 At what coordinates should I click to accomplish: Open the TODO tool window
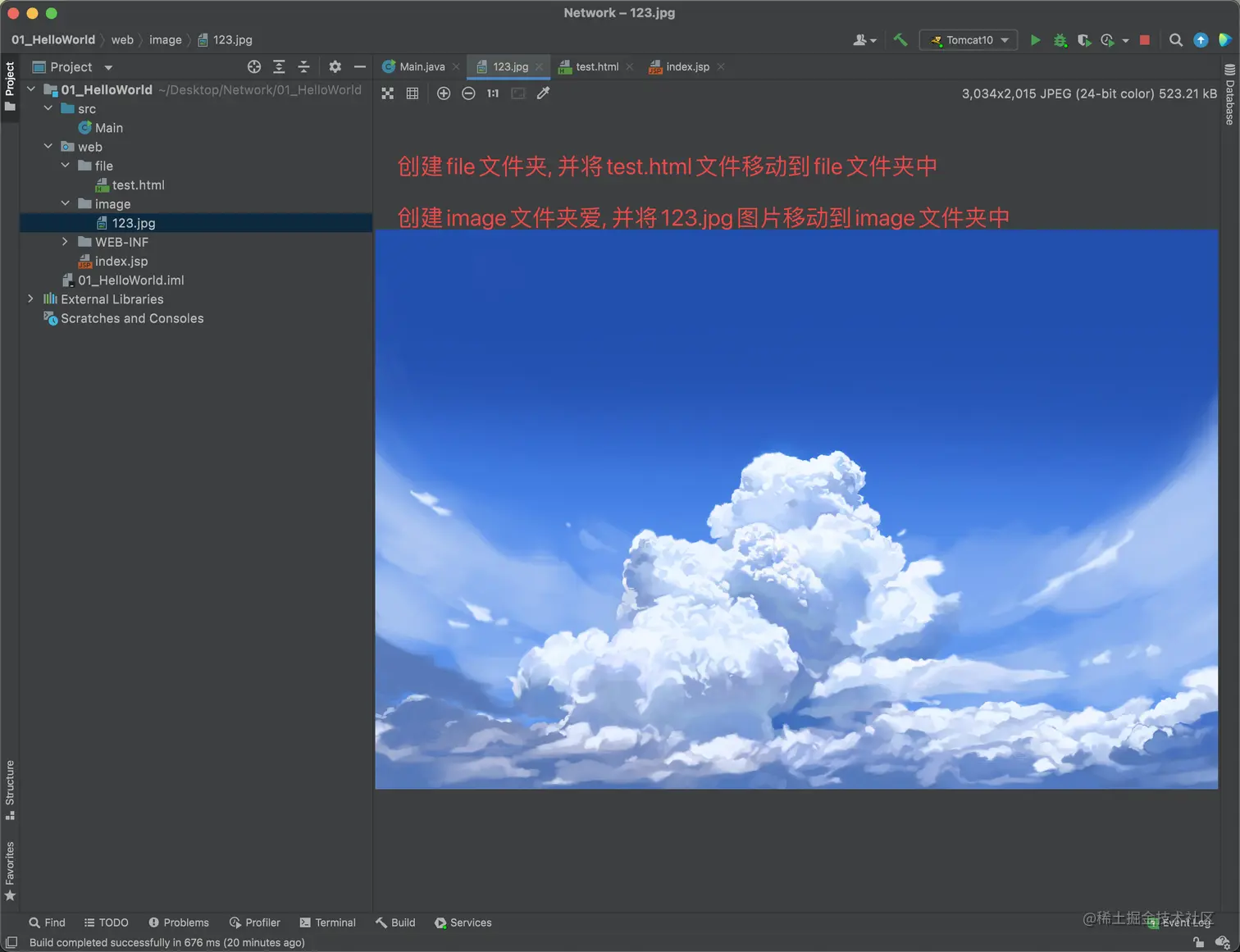[107, 922]
